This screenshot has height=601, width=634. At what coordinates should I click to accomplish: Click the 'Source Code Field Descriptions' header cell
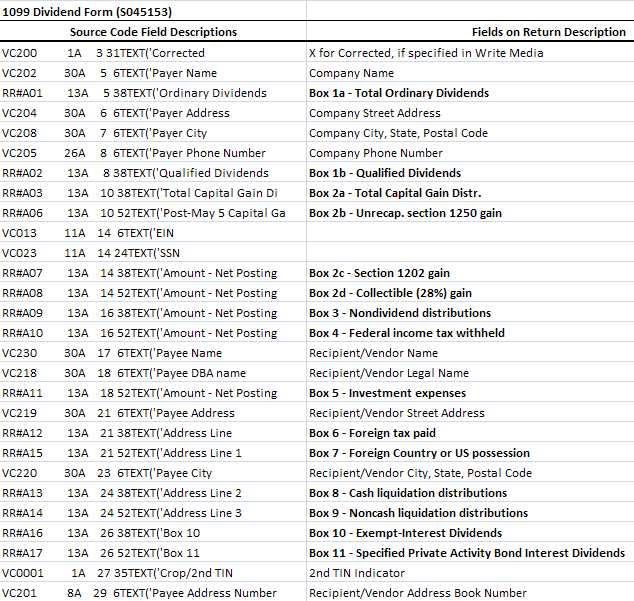coord(153,32)
